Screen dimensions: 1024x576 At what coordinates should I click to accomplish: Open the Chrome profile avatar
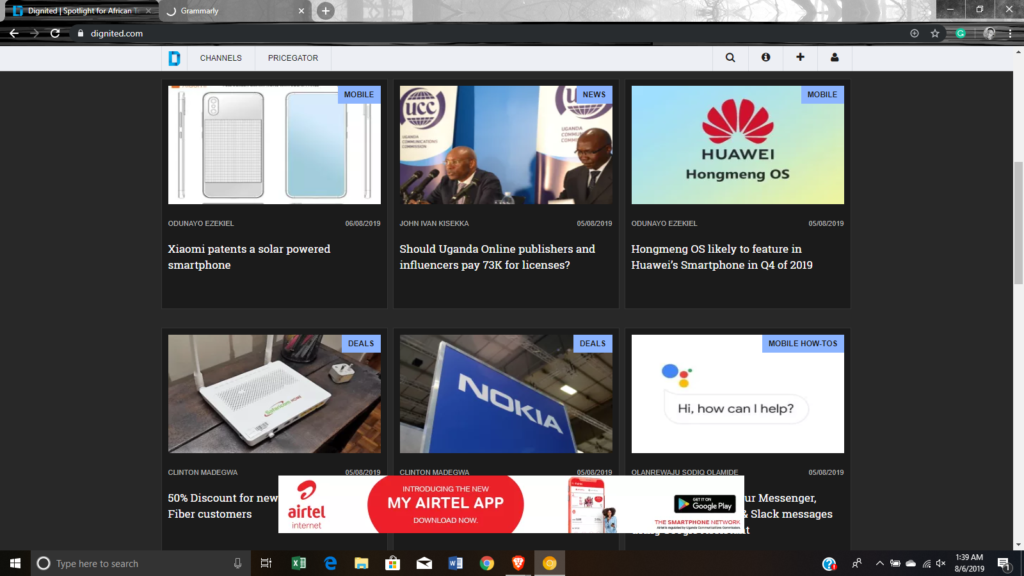989,33
